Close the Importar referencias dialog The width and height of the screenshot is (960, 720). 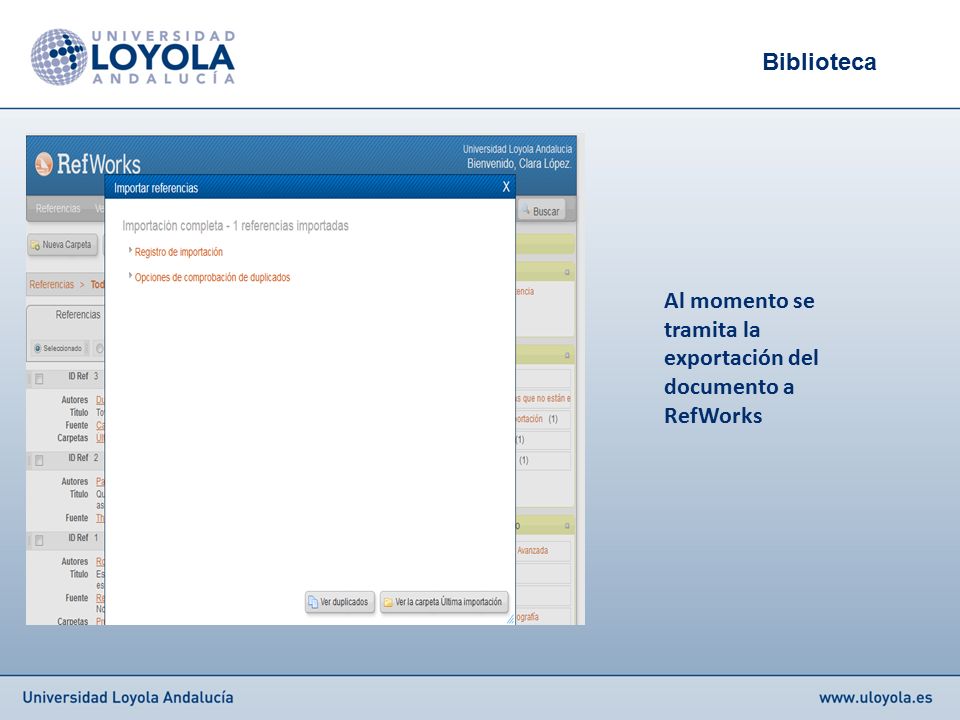click(506, 187)
